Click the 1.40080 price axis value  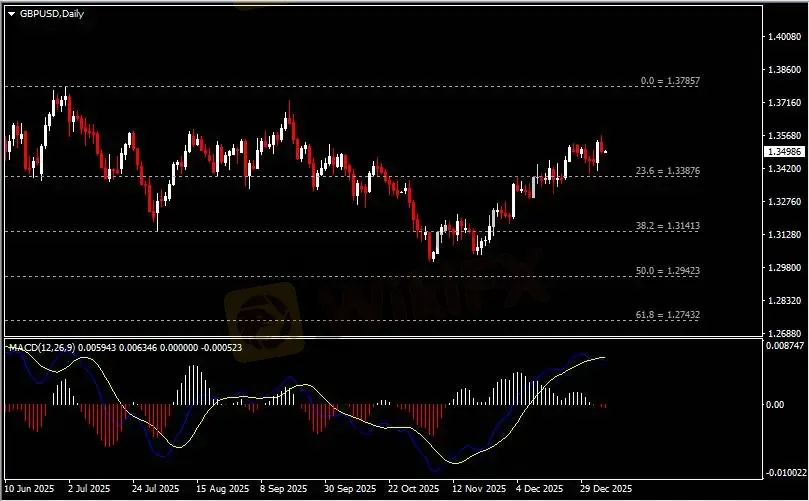[x=783, y=37]
